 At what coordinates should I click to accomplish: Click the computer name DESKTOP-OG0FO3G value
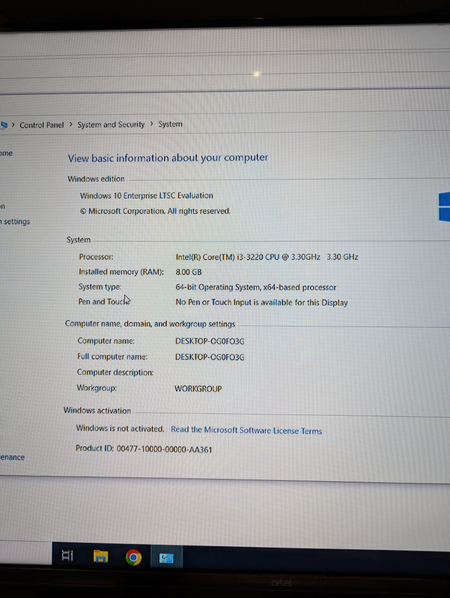pos(210,341)
